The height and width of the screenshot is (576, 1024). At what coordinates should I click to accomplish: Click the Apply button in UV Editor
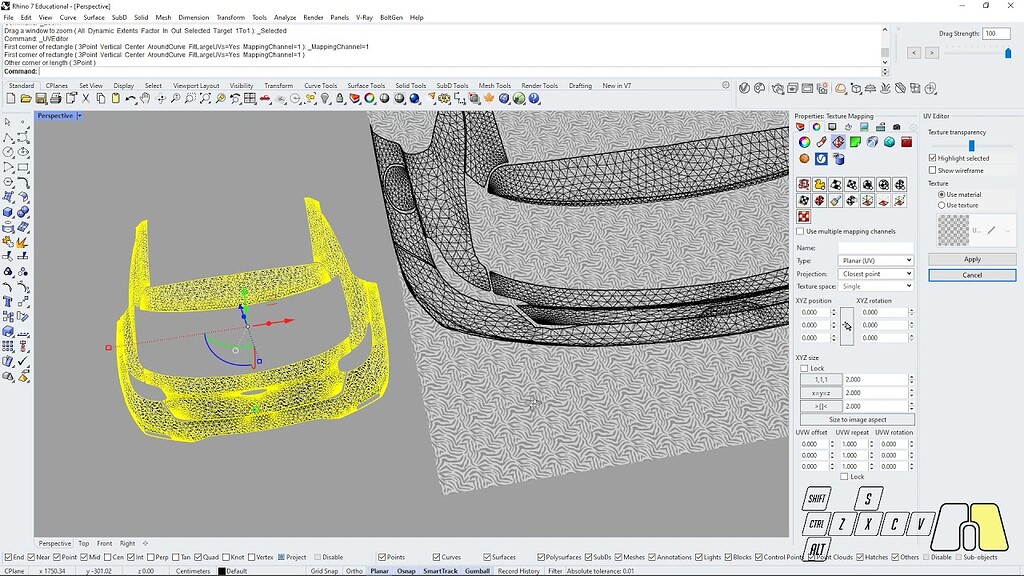coord(973,258)
